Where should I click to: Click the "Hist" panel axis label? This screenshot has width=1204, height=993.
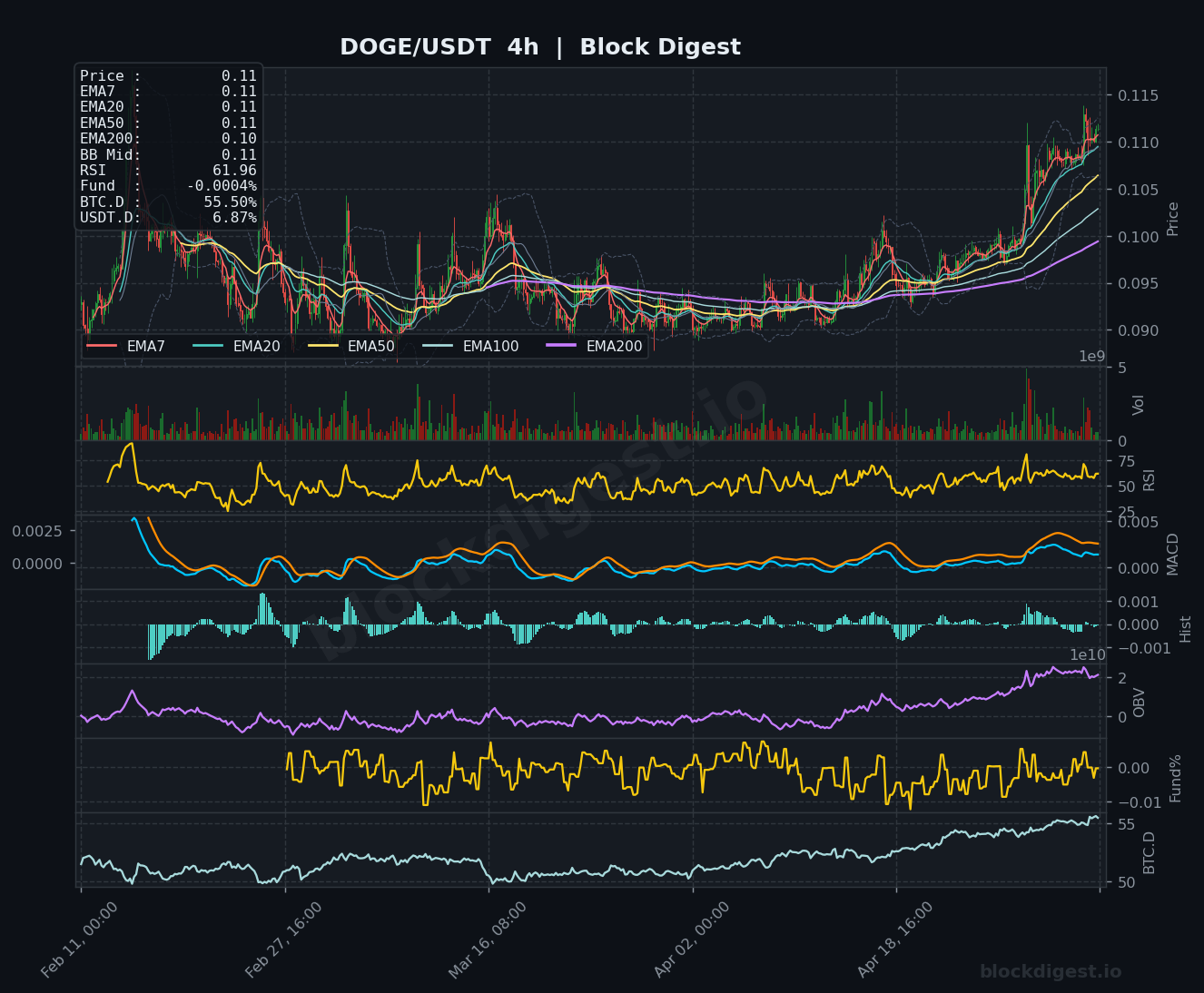pos(1185,628)
